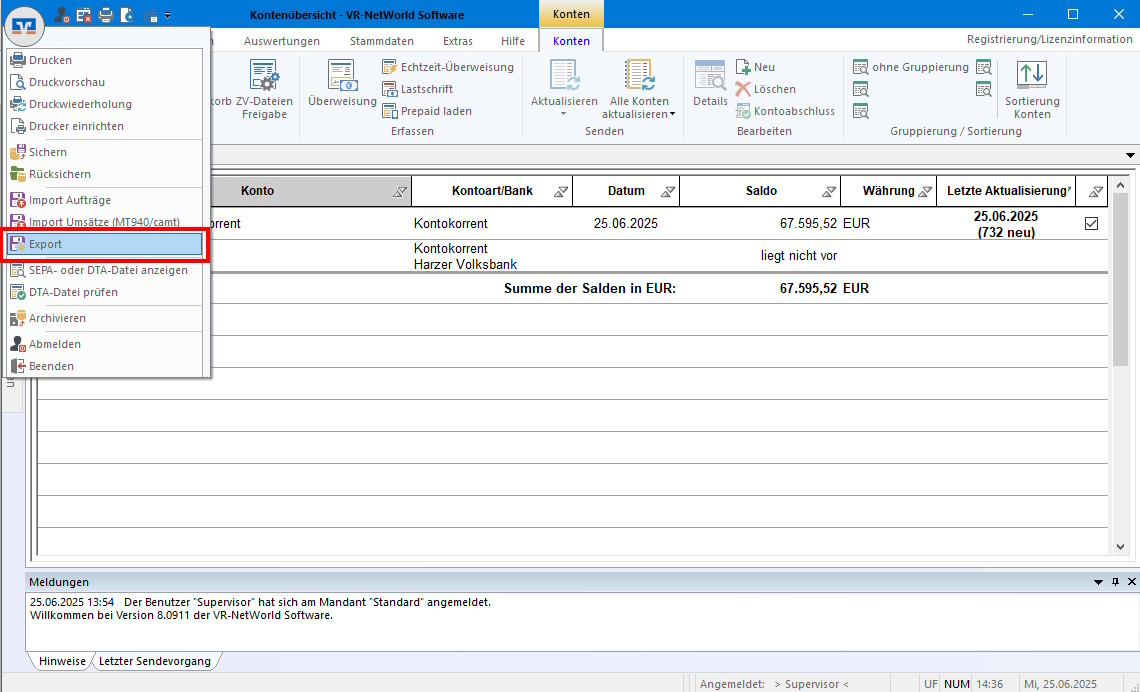Screen dimensions: 1140x692
Task: Click the Saldo value 67.595,52 in the account row
Action: pyautogui.click(x=808, y=224)
